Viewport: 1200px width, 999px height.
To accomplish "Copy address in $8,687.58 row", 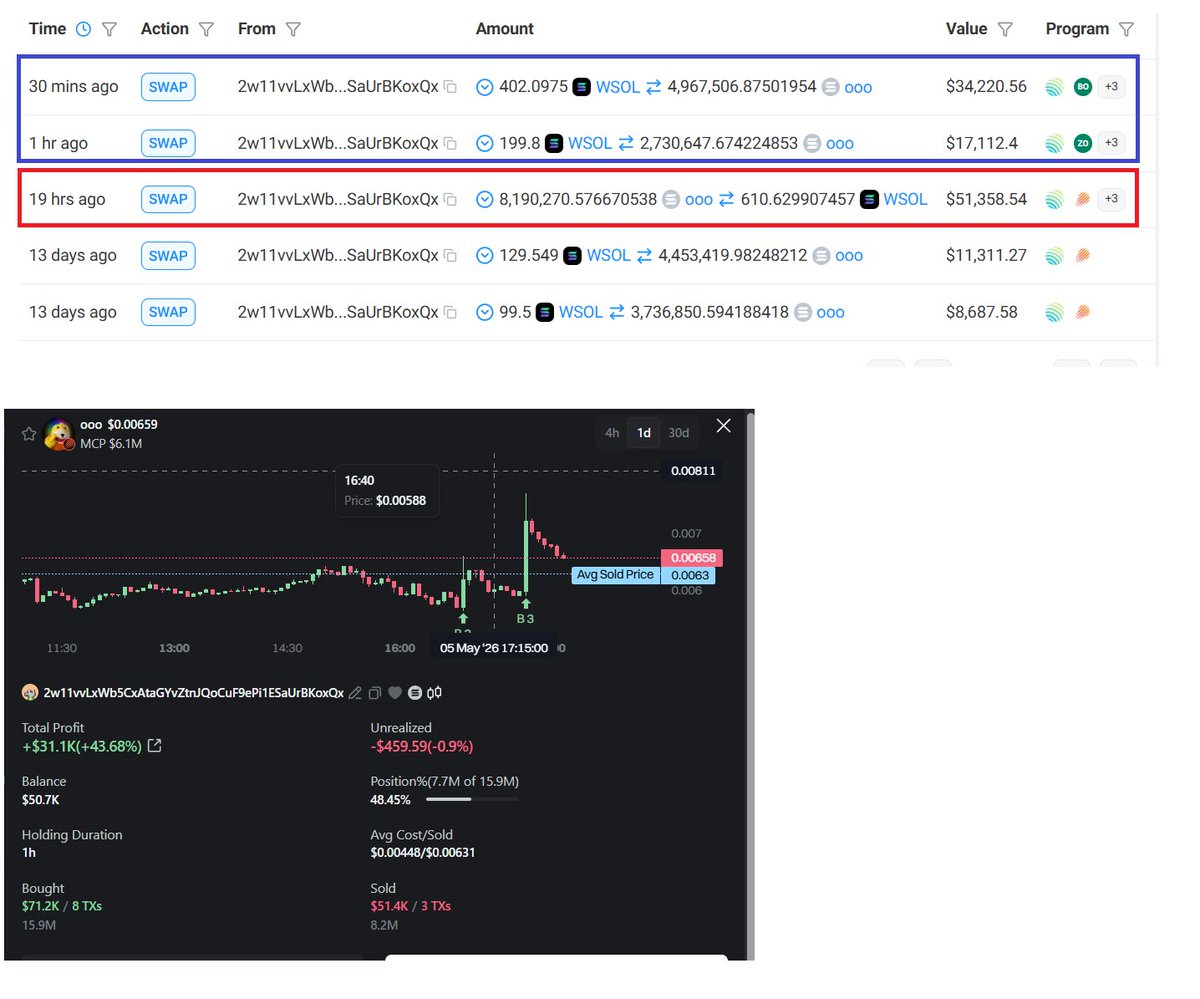I will [x=451, y=313].
